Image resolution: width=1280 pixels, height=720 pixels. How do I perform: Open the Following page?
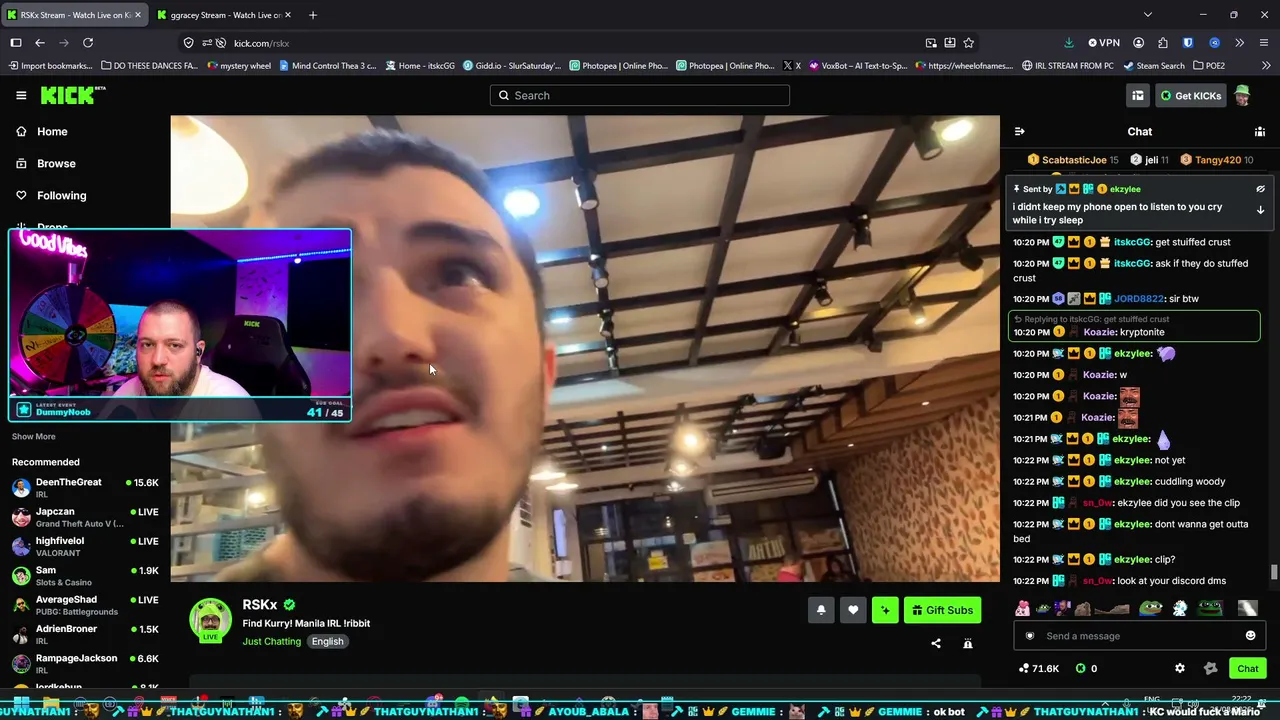62,195
